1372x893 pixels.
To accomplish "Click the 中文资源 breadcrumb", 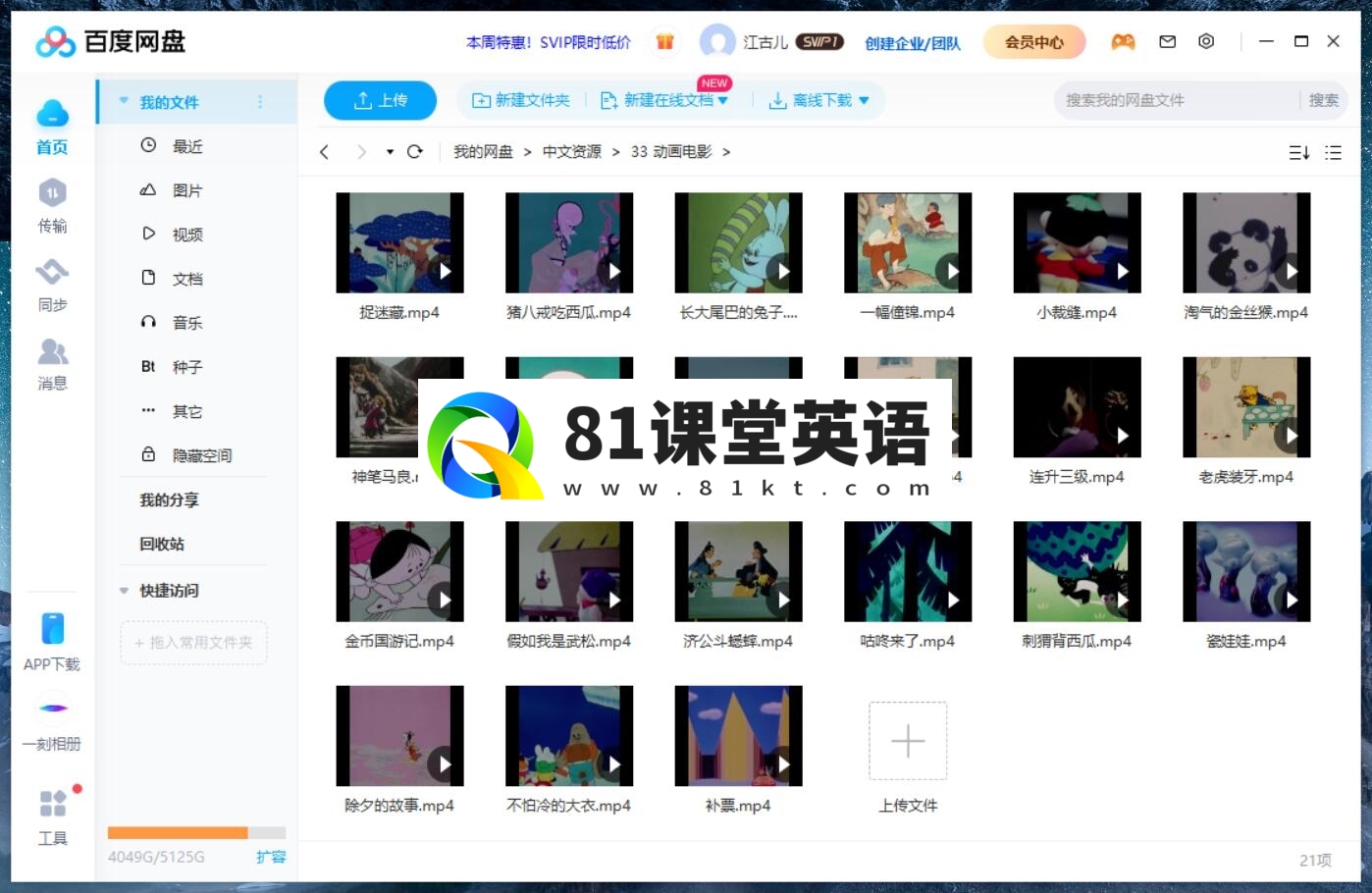I will pos(572,152).
